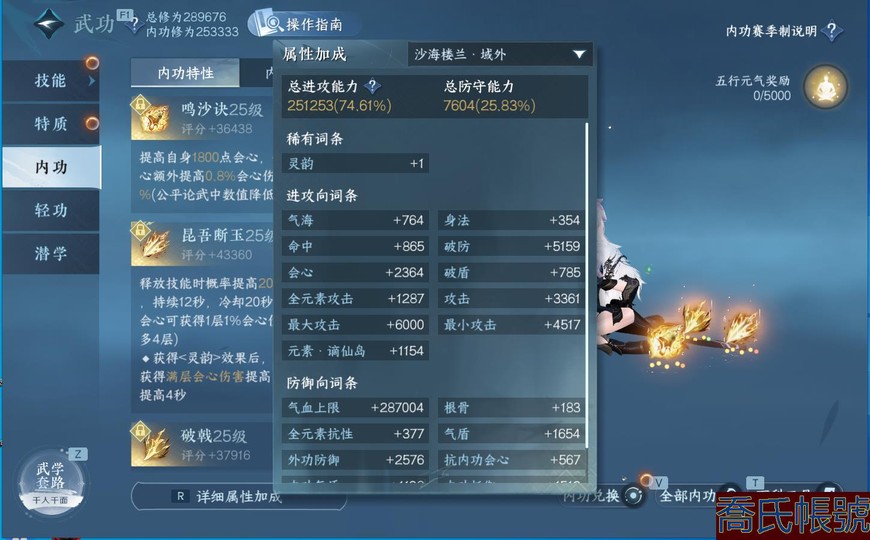Switch to the 轻功 side tab

[50, 210]
